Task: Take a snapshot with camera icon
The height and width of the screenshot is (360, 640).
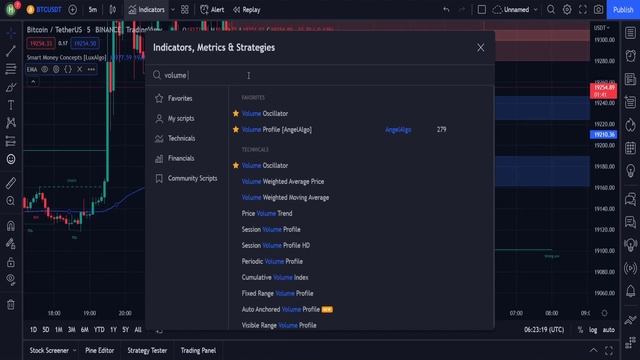Action: coord(598,10)
